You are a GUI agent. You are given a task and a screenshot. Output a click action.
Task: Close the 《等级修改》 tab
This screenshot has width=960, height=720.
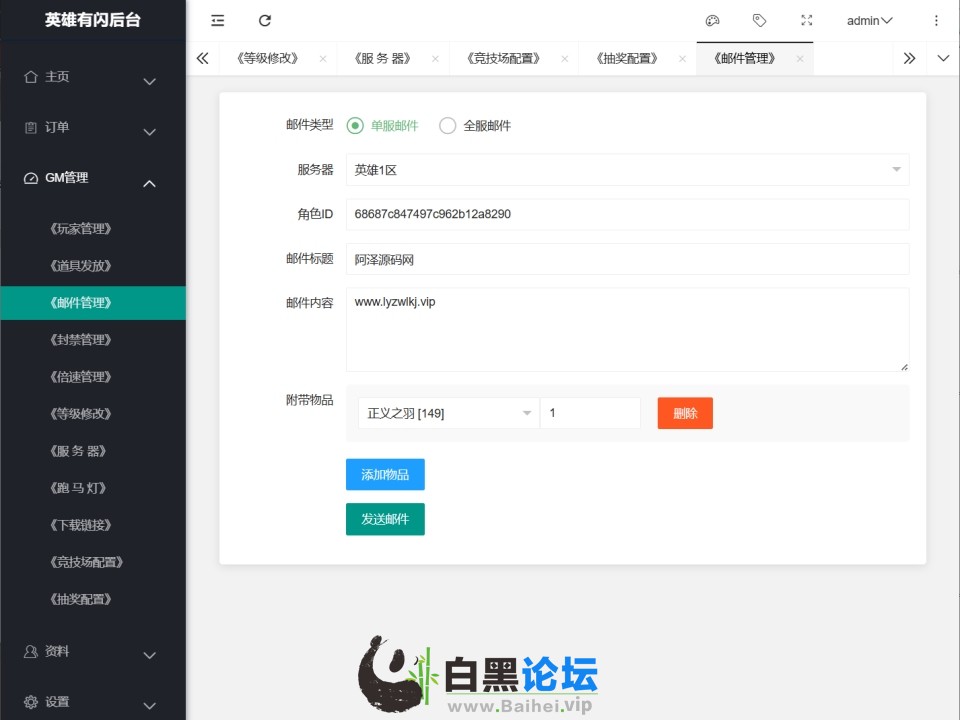coord(323,59)
